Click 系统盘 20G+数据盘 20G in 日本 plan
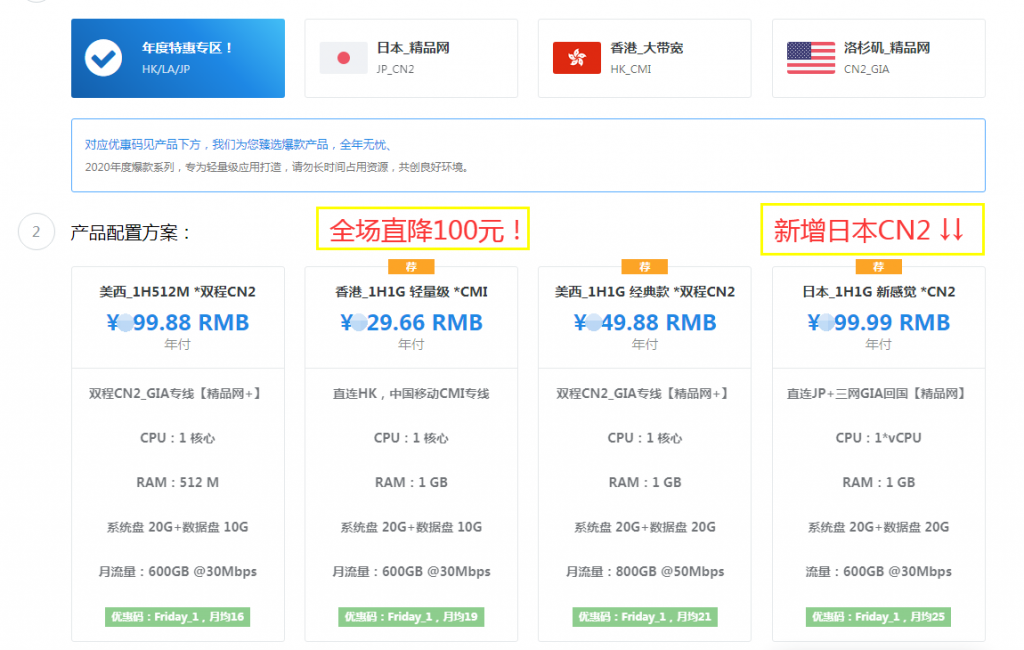Viewport: 1024px width, 650px height. (x=878, y=527)
